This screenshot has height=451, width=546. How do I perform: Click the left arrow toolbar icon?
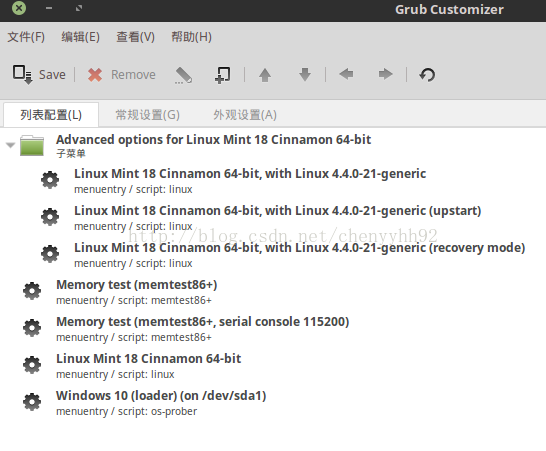[346, 74]
